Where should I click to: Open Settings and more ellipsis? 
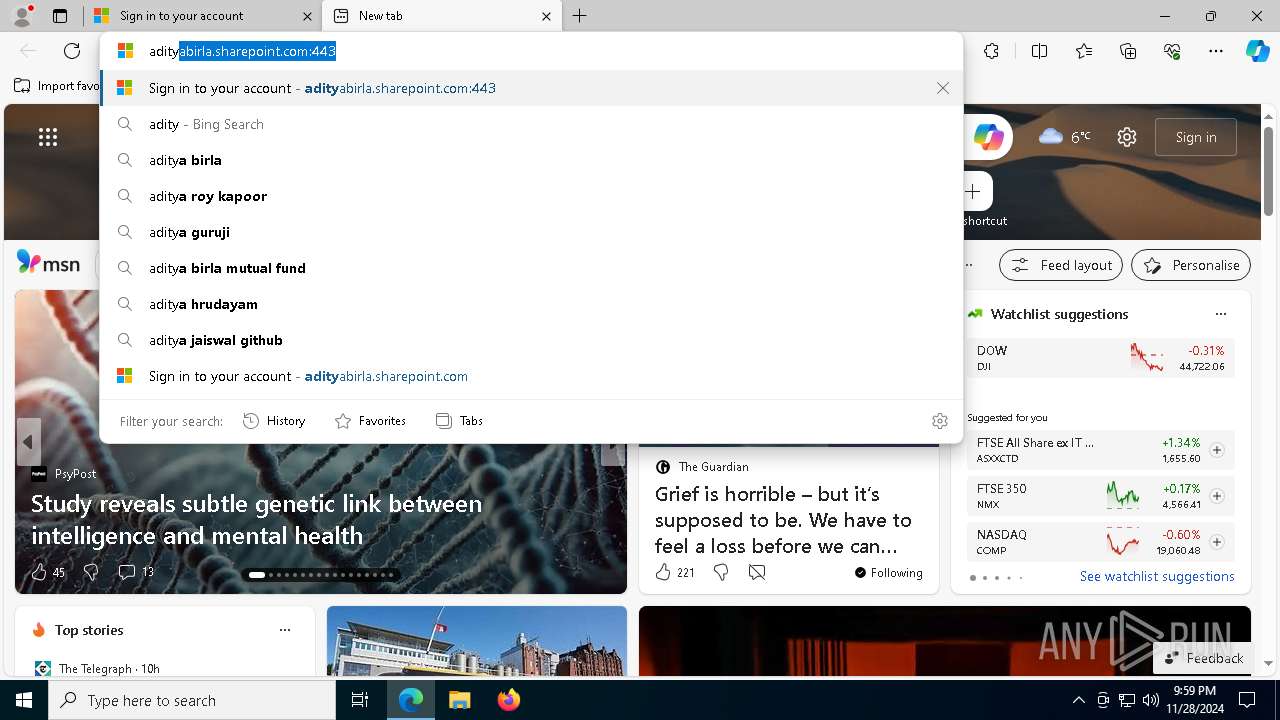click(1216, 51)
